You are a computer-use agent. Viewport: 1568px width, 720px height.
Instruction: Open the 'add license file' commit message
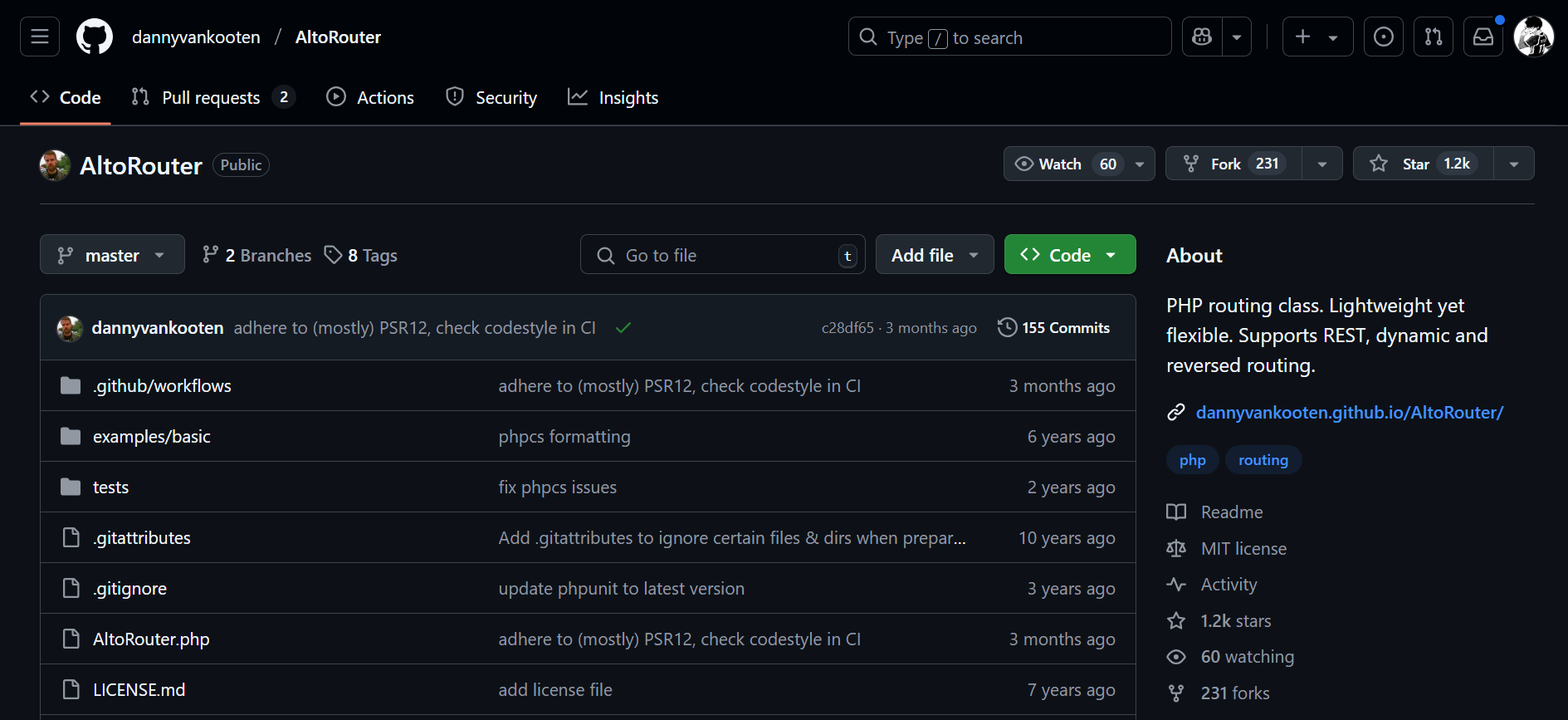tap(555, 689)
